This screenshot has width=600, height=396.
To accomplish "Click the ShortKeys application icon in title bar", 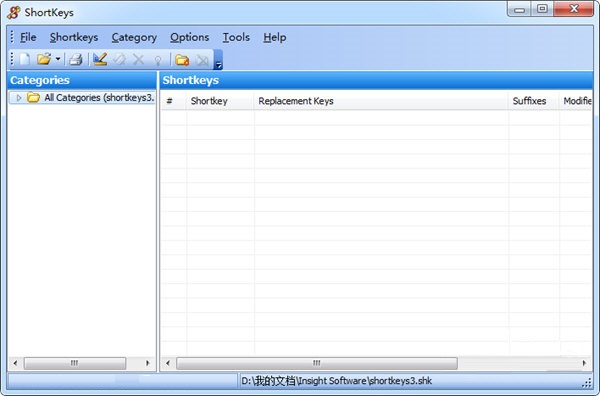I will tap(13, 12).
